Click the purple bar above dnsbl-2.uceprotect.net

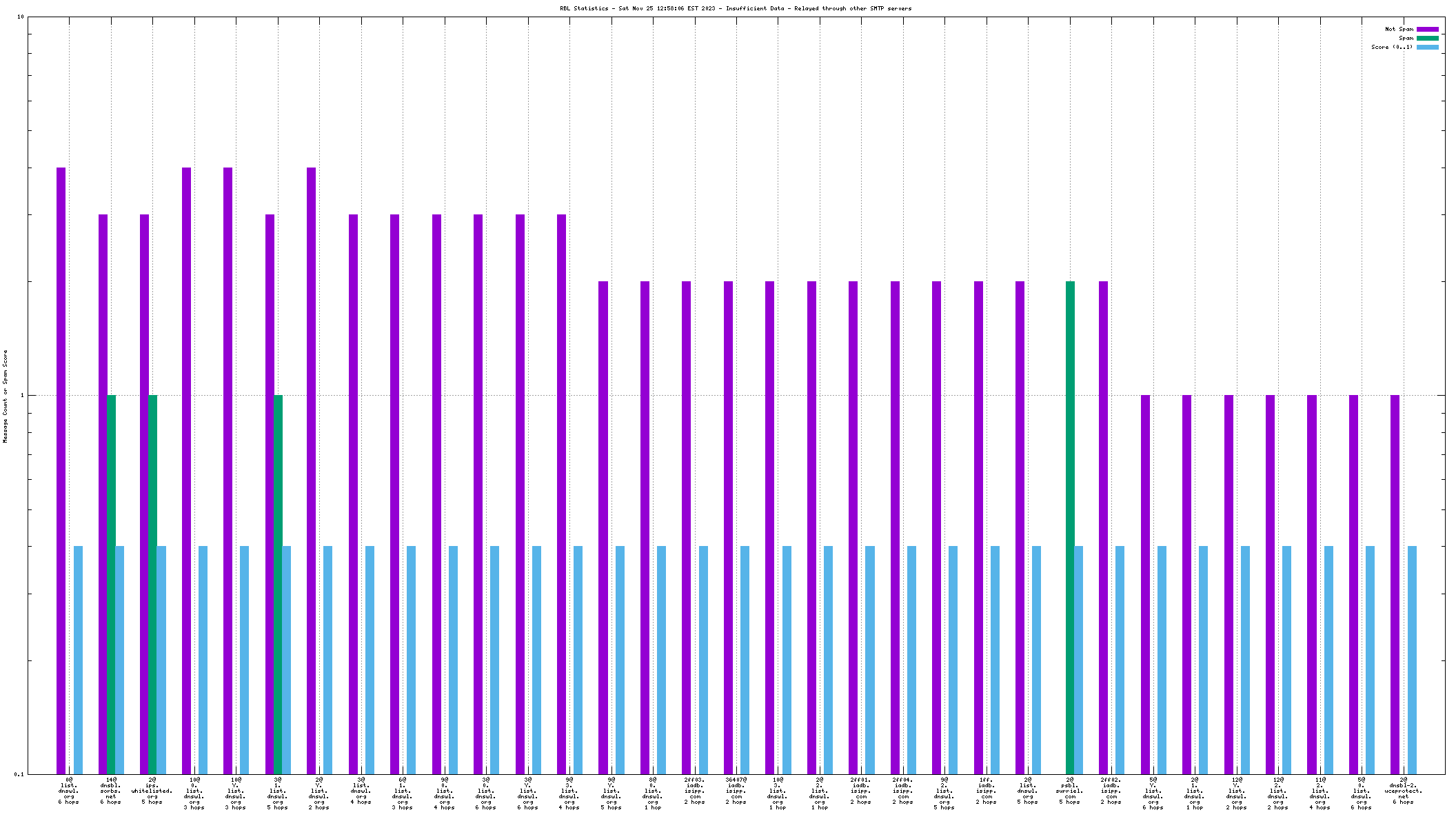(x=1395, y=584)
